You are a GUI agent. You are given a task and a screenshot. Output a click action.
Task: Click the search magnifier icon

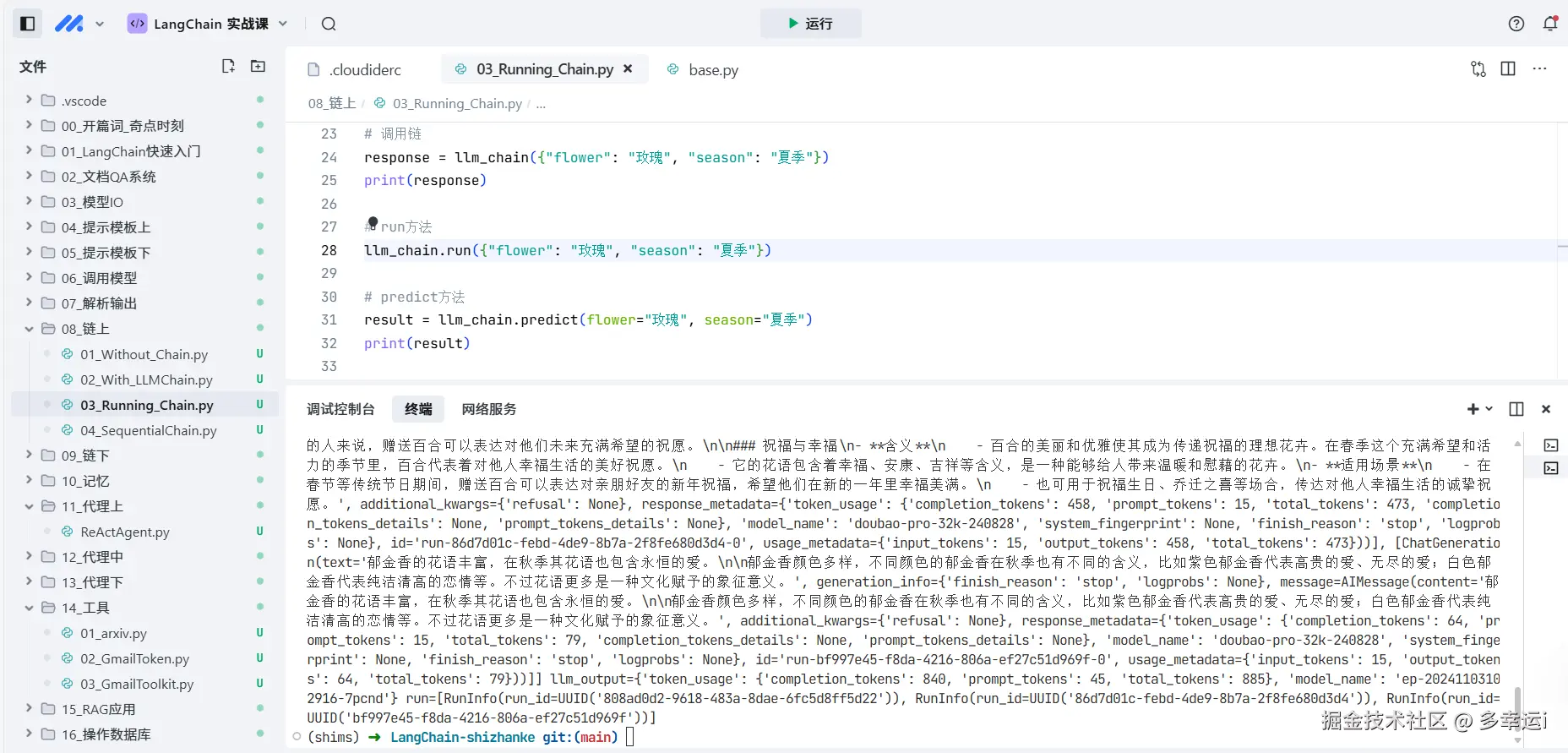coord(329,24)
